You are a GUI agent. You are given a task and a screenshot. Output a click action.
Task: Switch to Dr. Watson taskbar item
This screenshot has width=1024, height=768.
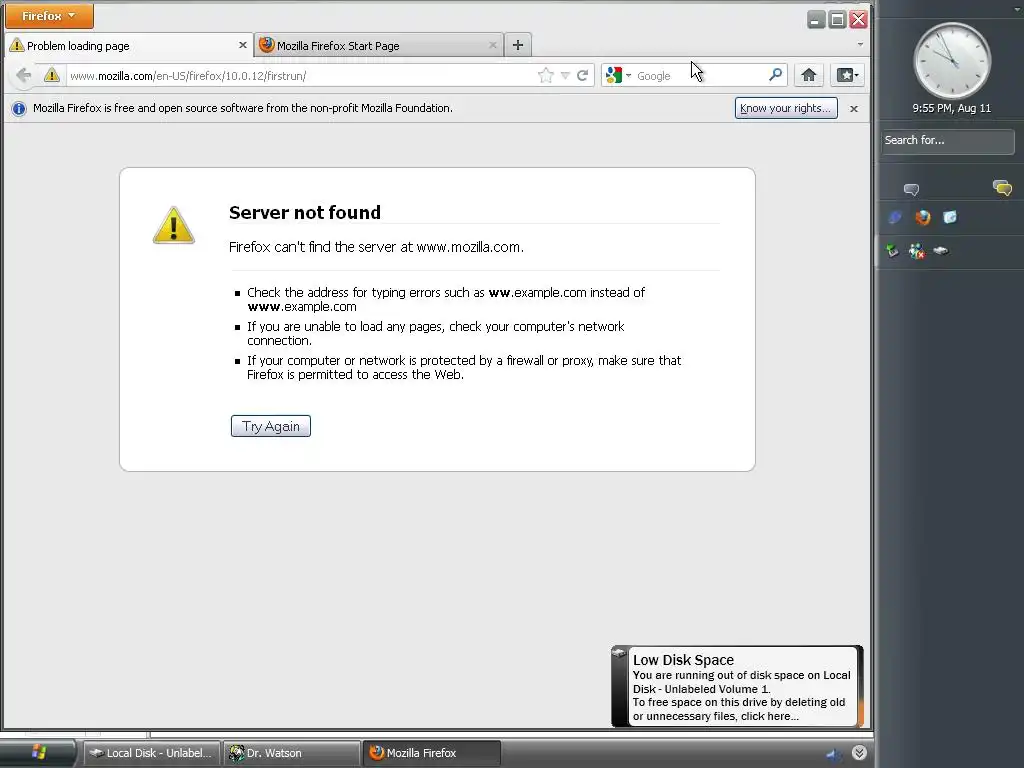tap(291, 753)
